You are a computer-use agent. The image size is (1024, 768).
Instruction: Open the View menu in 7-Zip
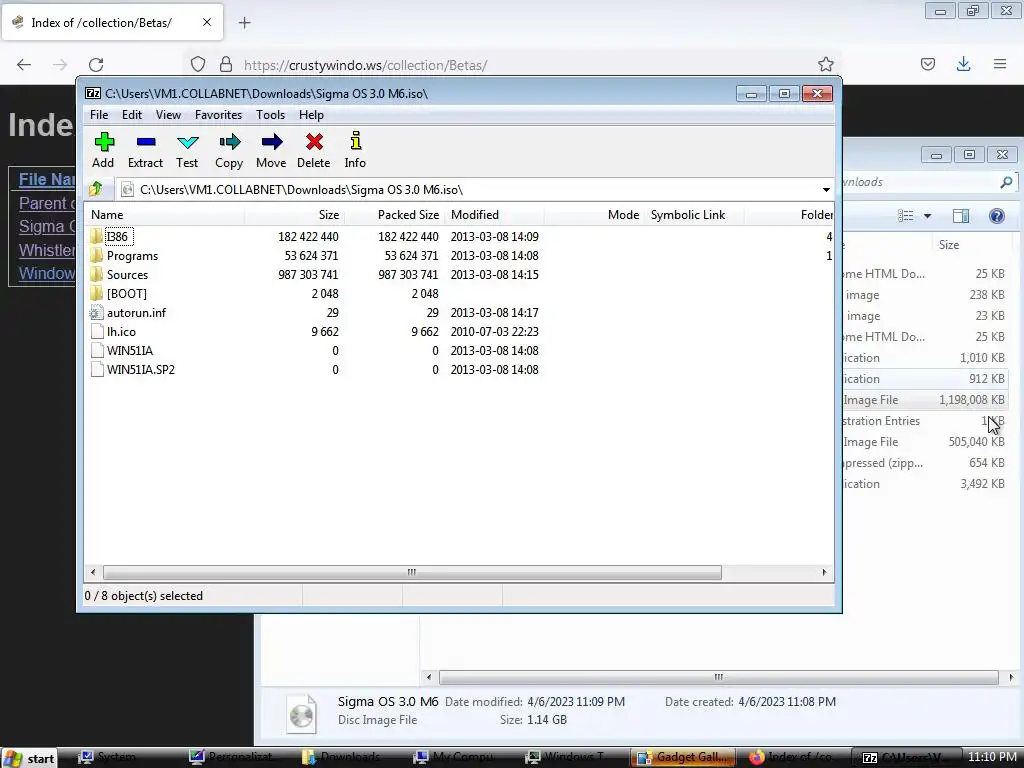(168, 115)
